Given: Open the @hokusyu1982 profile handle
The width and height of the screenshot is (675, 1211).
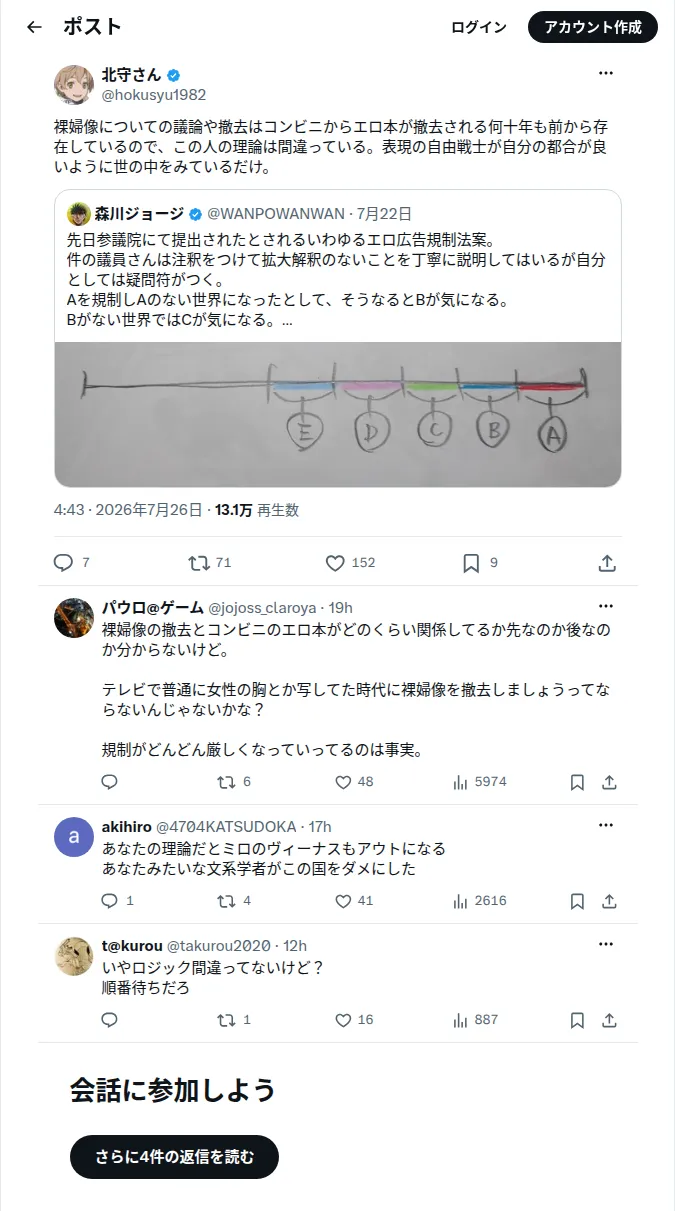Looking at the screenshot, I should (x=154, y=95).
